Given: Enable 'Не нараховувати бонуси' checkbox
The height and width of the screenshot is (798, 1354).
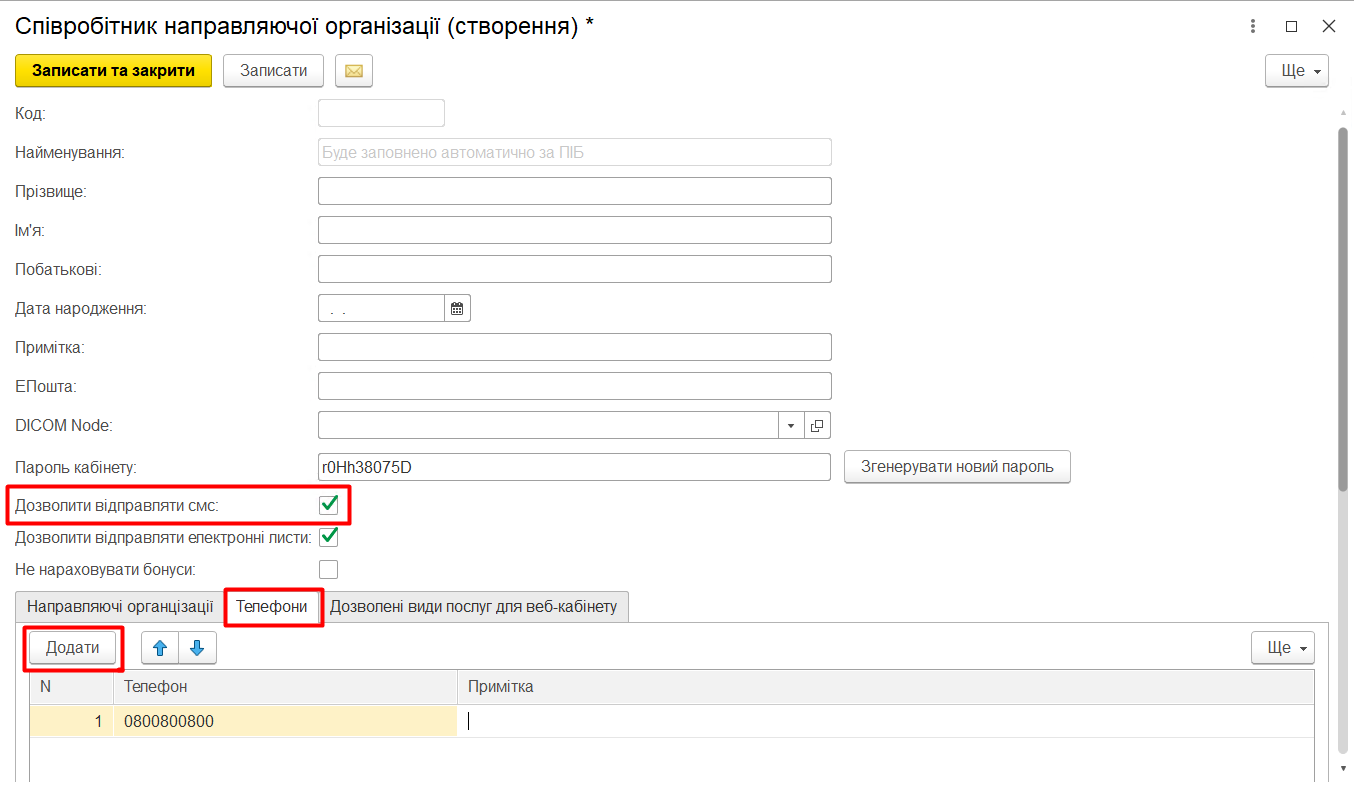Looking at the screenshot, I should 328,570.
